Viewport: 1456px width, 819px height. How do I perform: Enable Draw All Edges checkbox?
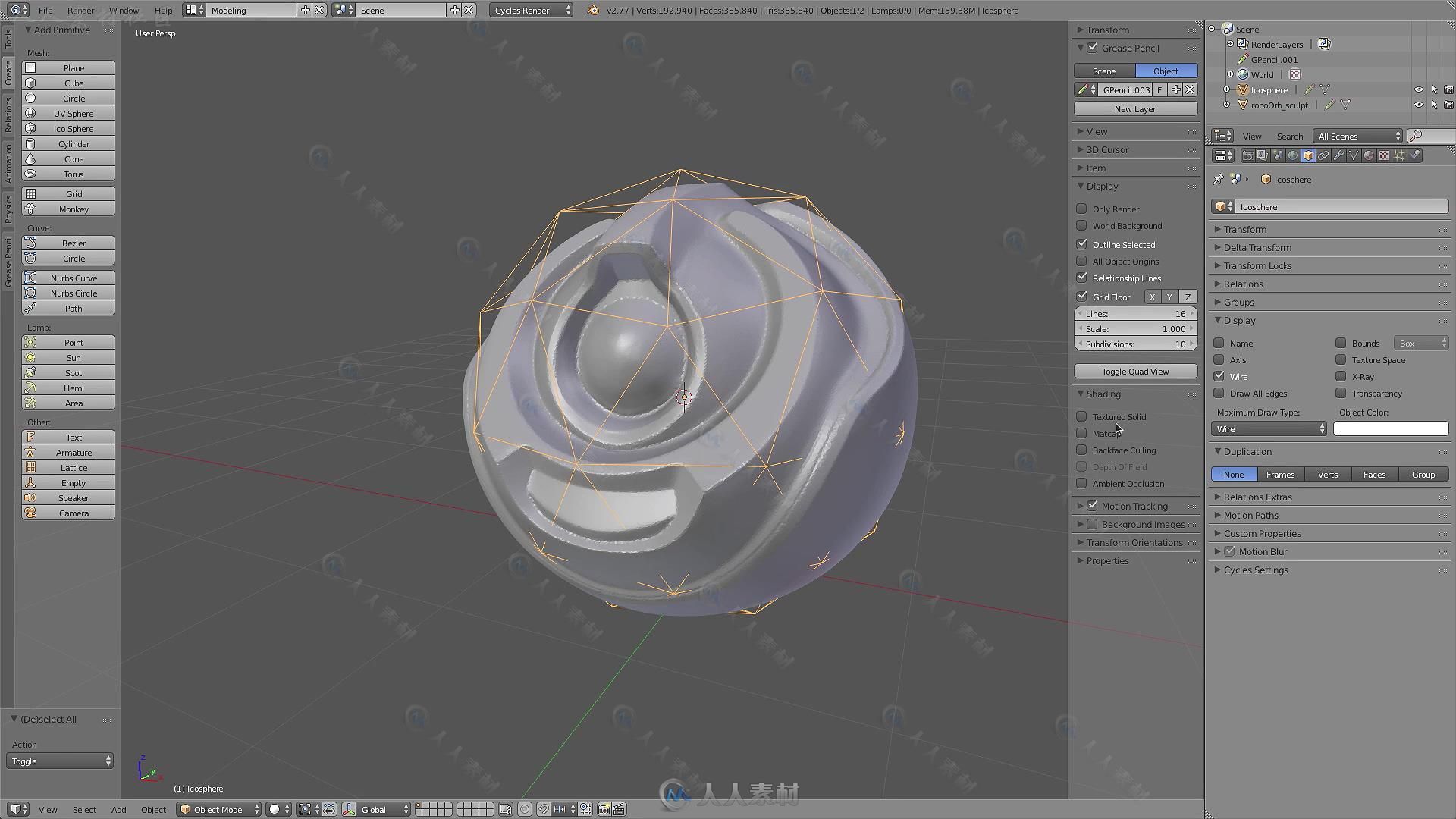click(x=1219, y=393)
